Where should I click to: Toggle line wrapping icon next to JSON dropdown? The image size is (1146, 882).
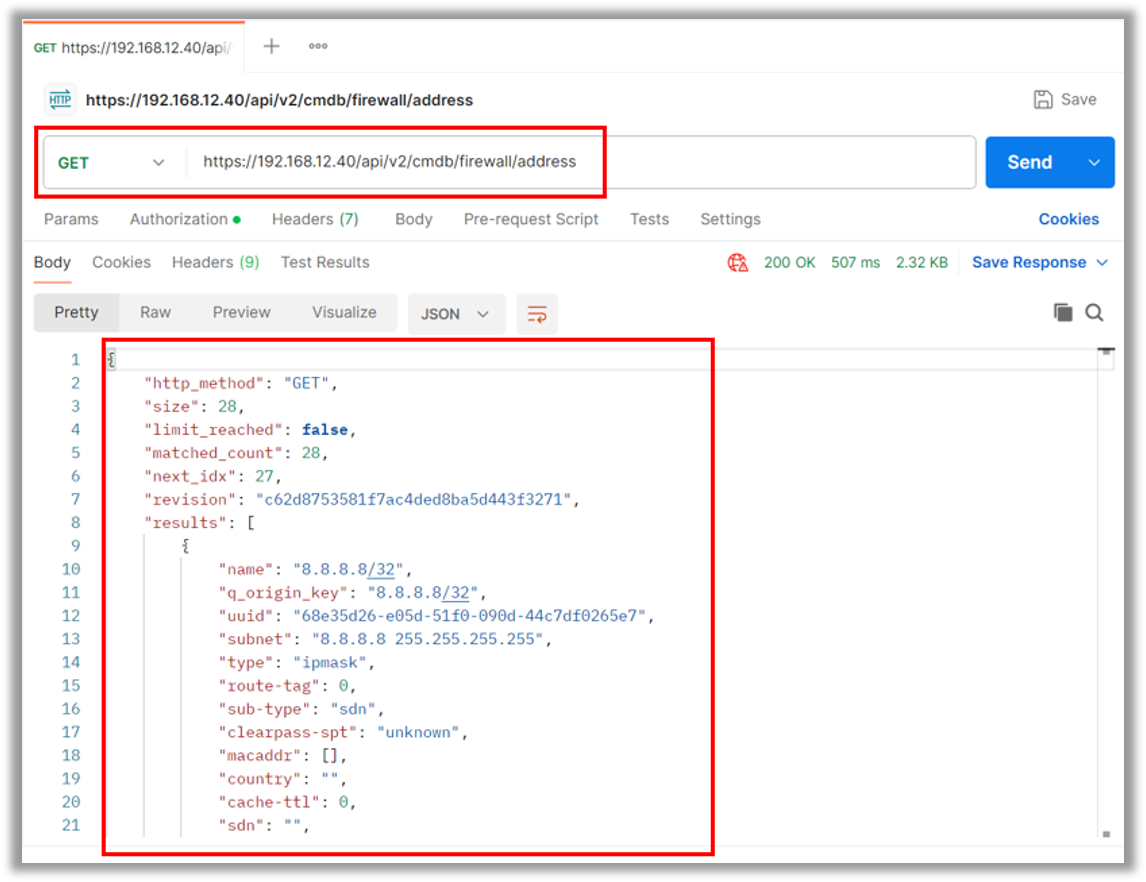(x=537, y=313)
